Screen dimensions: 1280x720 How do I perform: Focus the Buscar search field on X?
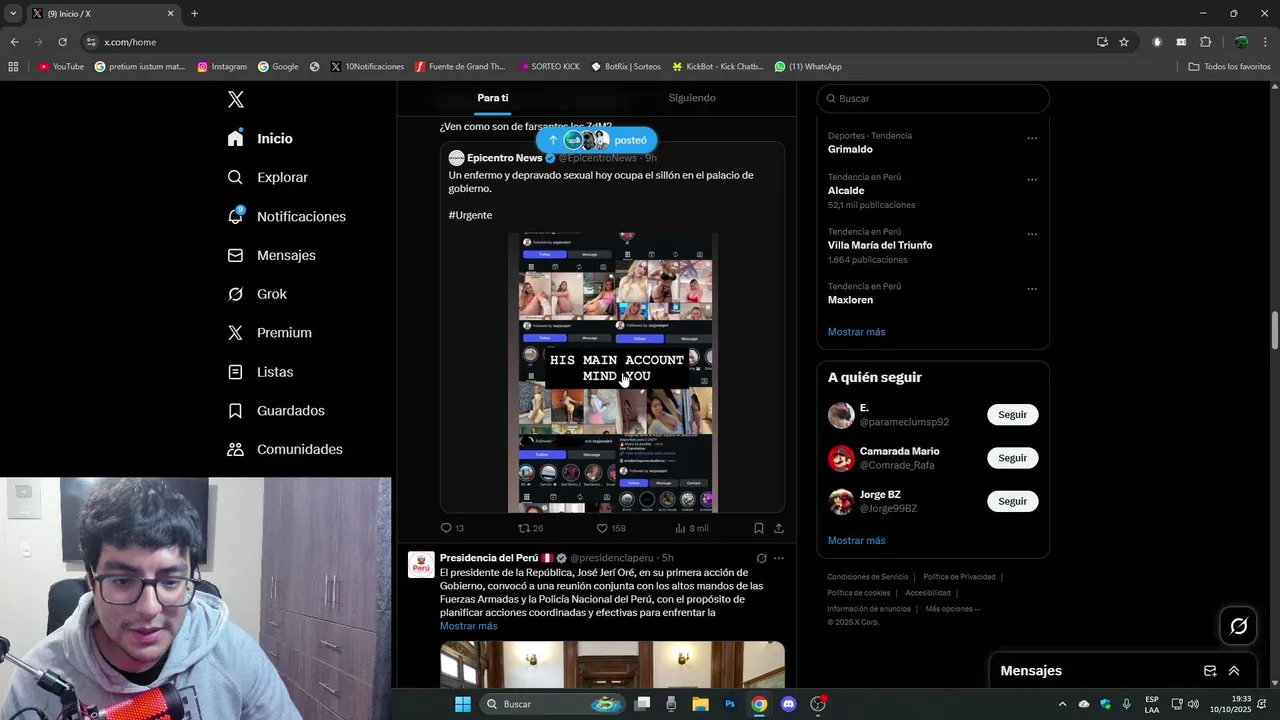933,99
